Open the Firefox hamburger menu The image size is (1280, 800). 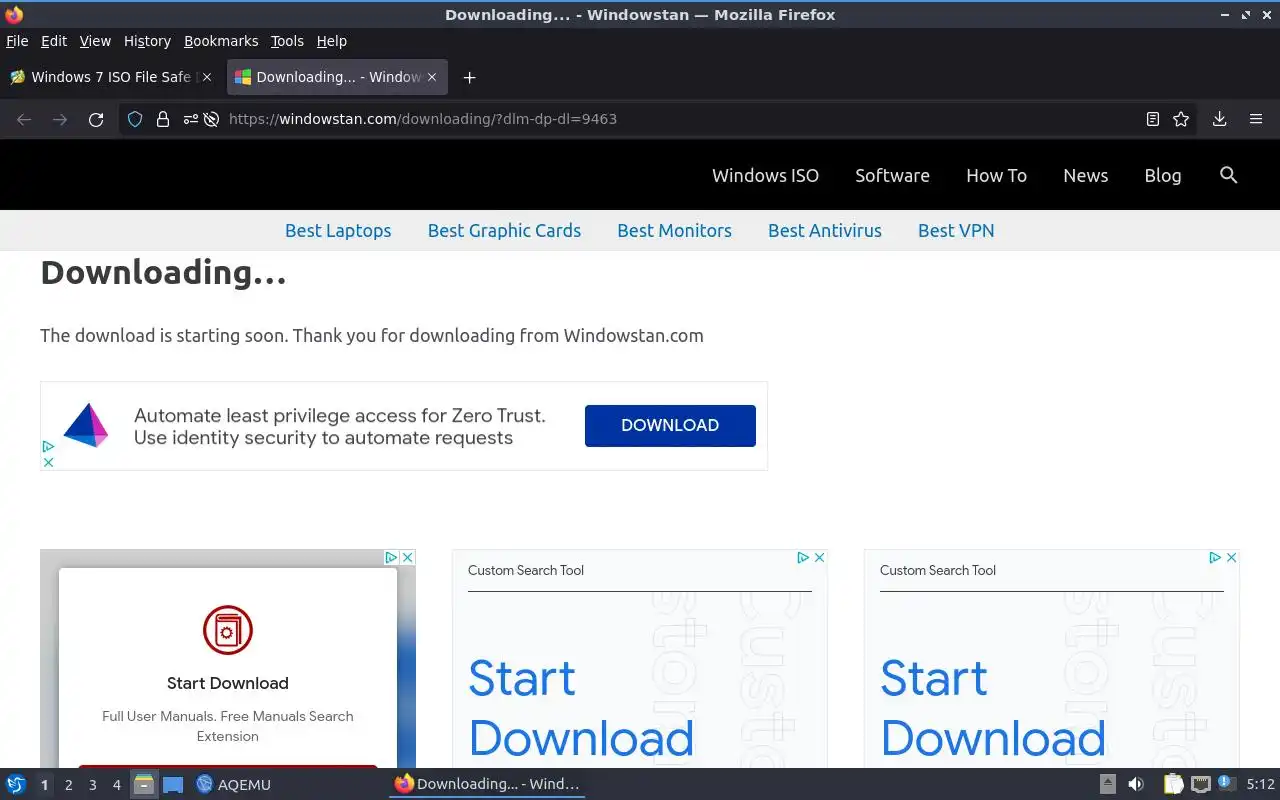pyautogui.click(x=1256, y=119)
